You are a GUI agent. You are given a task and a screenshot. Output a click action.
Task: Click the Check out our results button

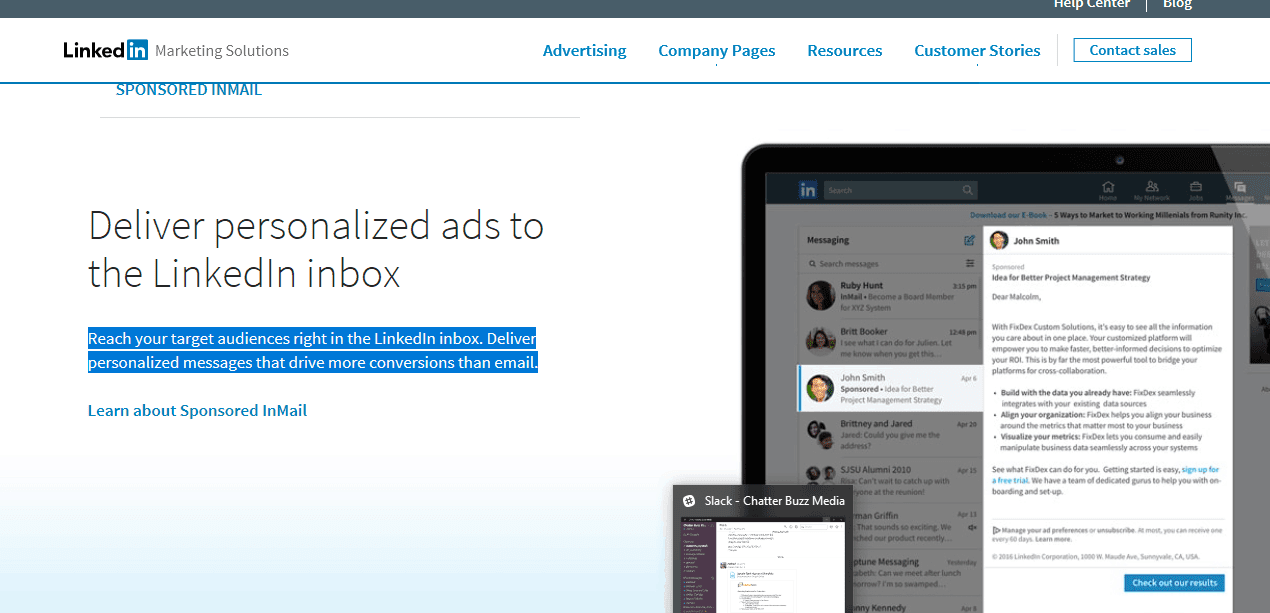[1174, 582]
